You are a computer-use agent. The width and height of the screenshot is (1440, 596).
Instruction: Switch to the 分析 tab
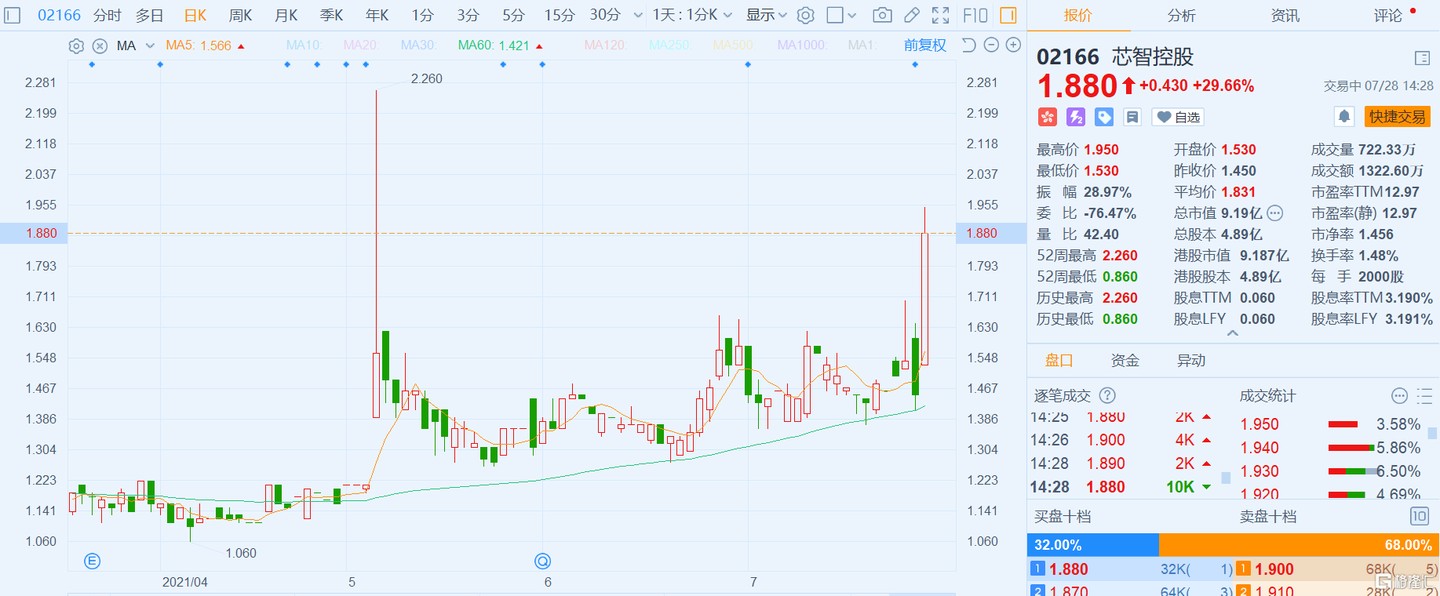tap(1181, 15)
